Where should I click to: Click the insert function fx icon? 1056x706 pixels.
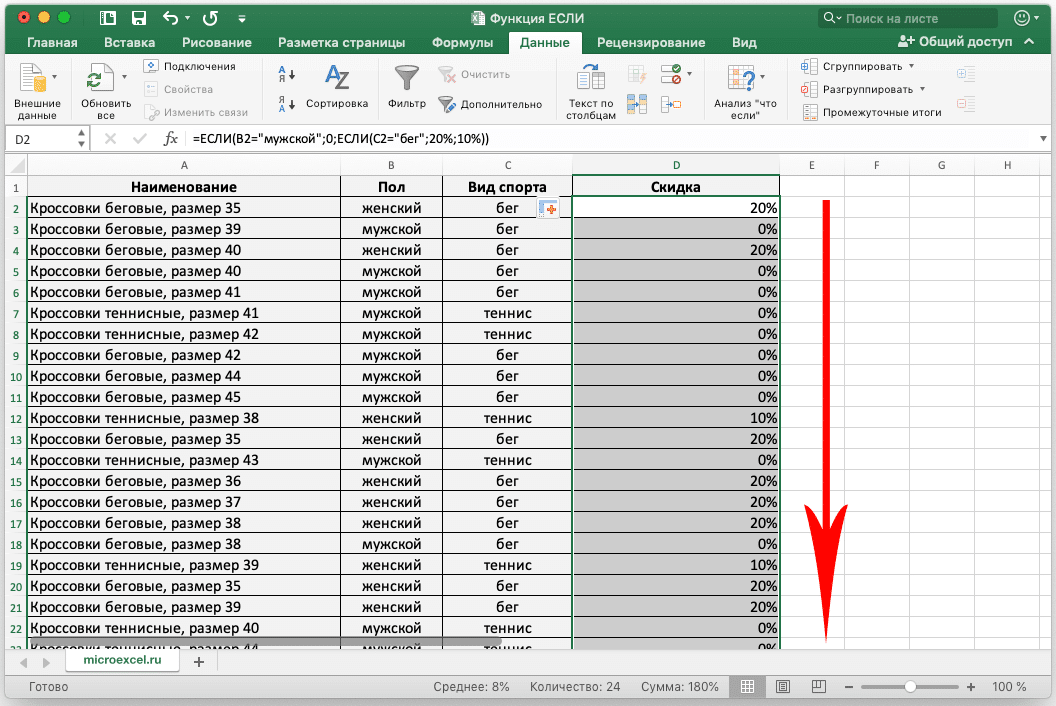pyautogui.click(x=171, y=139)
